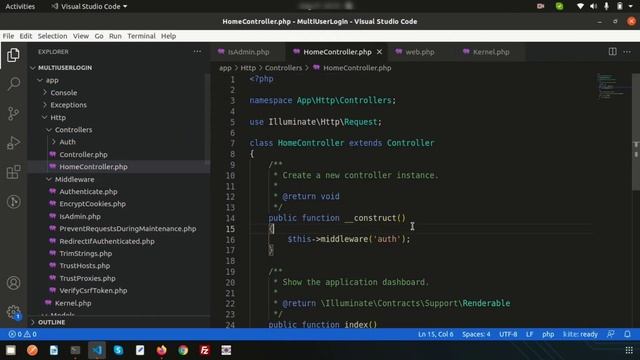Open the Wi-Fi network indicator
640x360 pixels.
tap(580, 6)
